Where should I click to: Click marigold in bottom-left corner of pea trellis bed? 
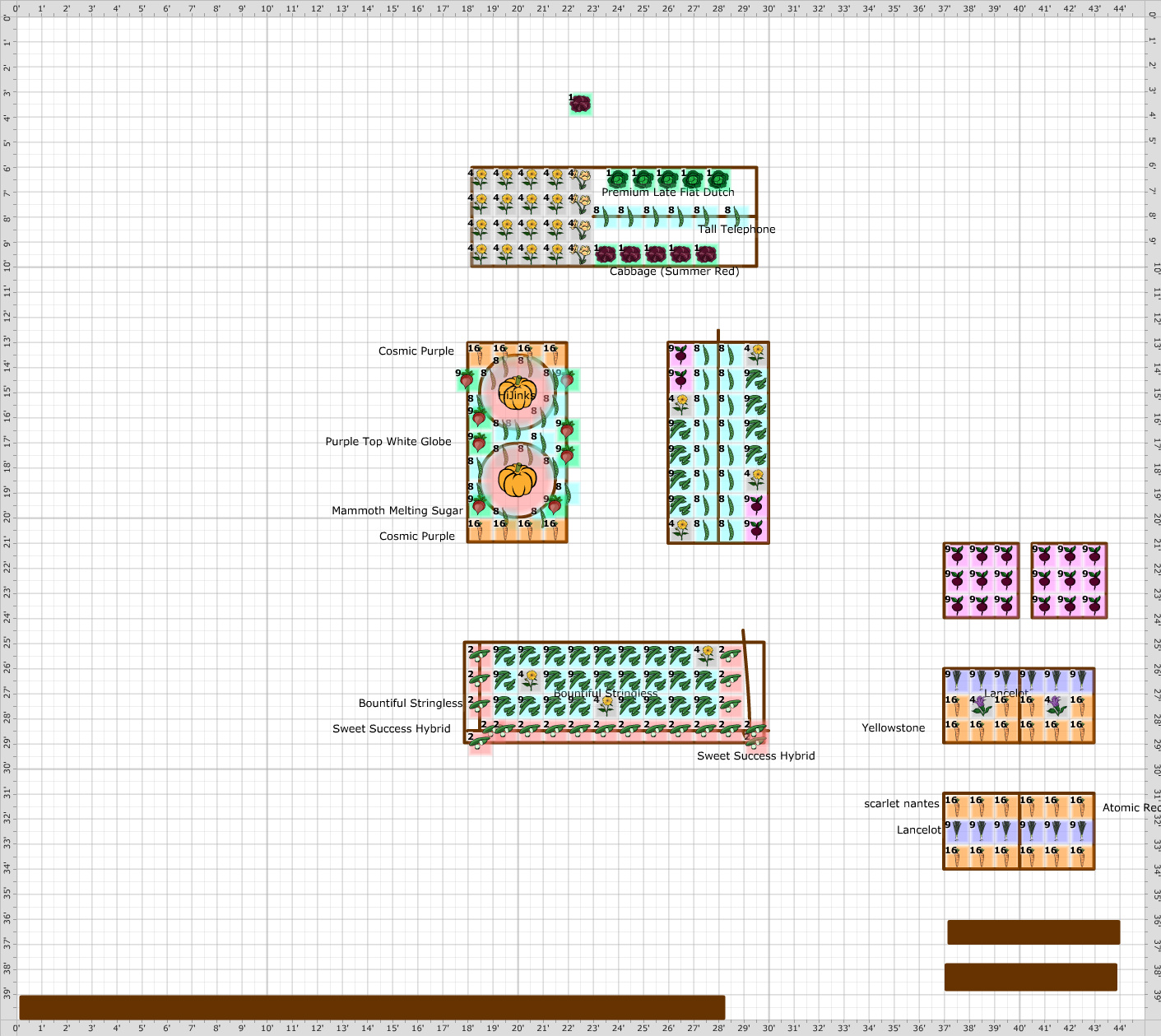(680, 530)
